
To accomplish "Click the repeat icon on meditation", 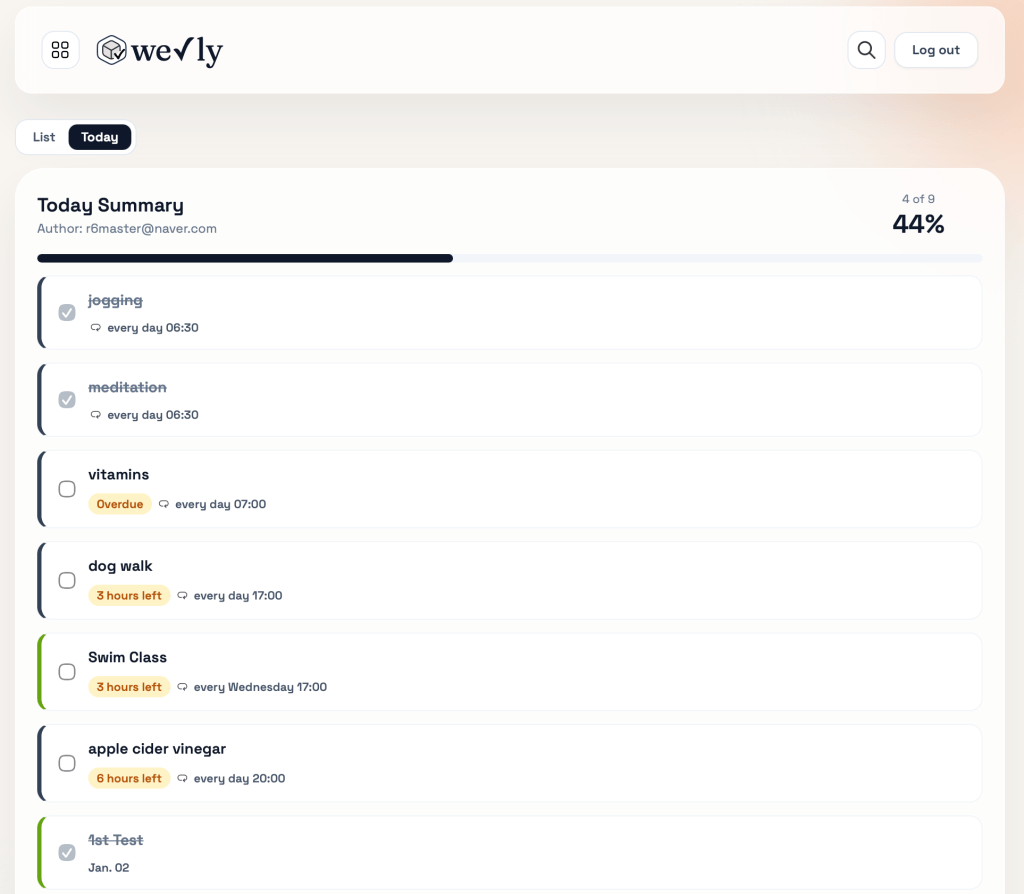I will pos(96,415).
